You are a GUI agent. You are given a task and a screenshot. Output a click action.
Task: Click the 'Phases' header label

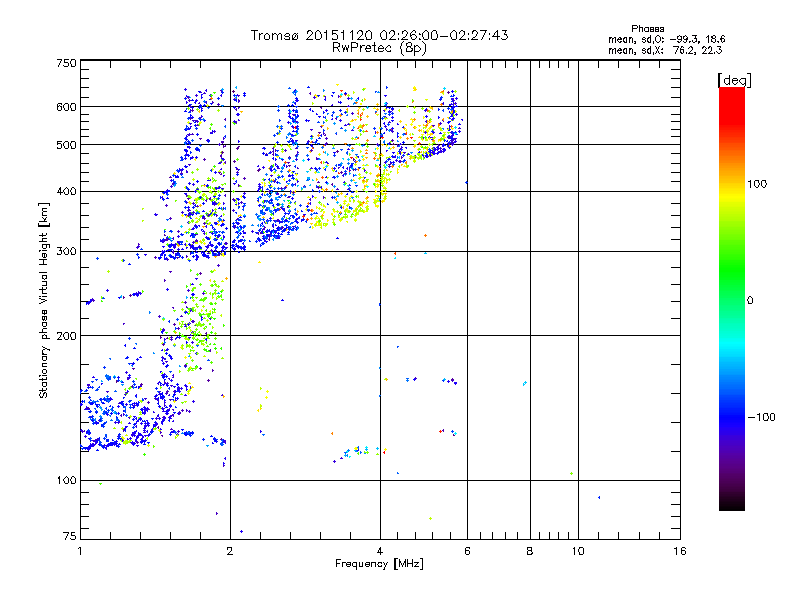pyautogui.click(x=647, y=29)
